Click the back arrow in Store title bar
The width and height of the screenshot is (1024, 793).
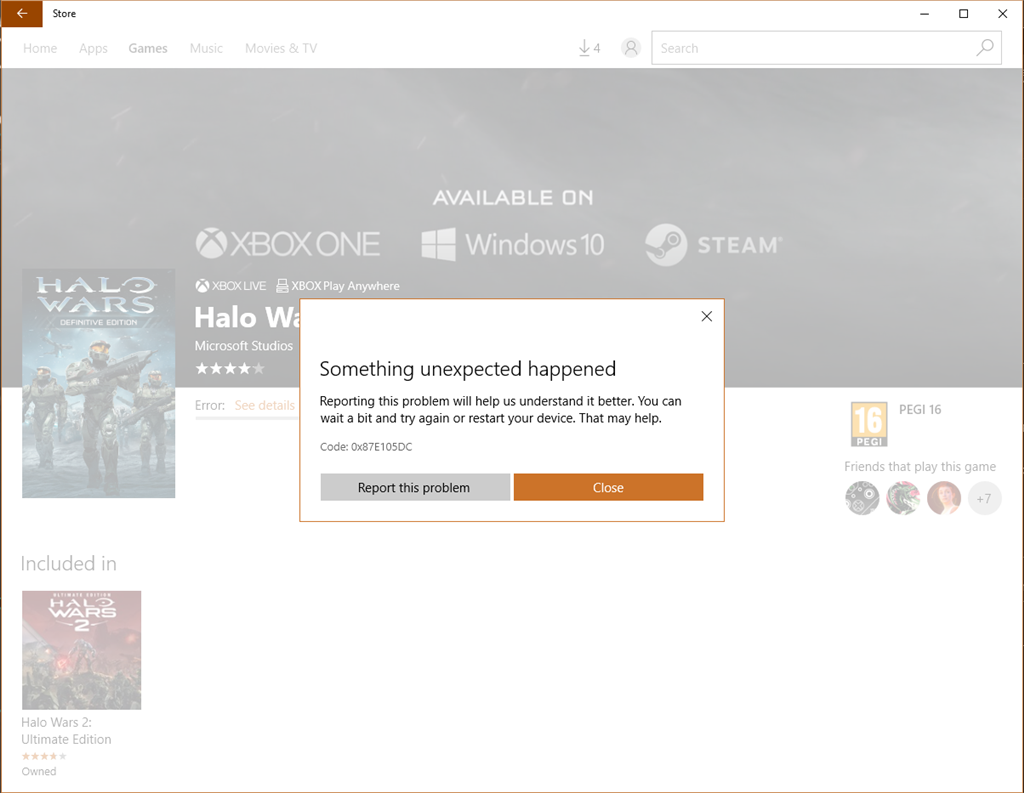click(x=22, y=14)
